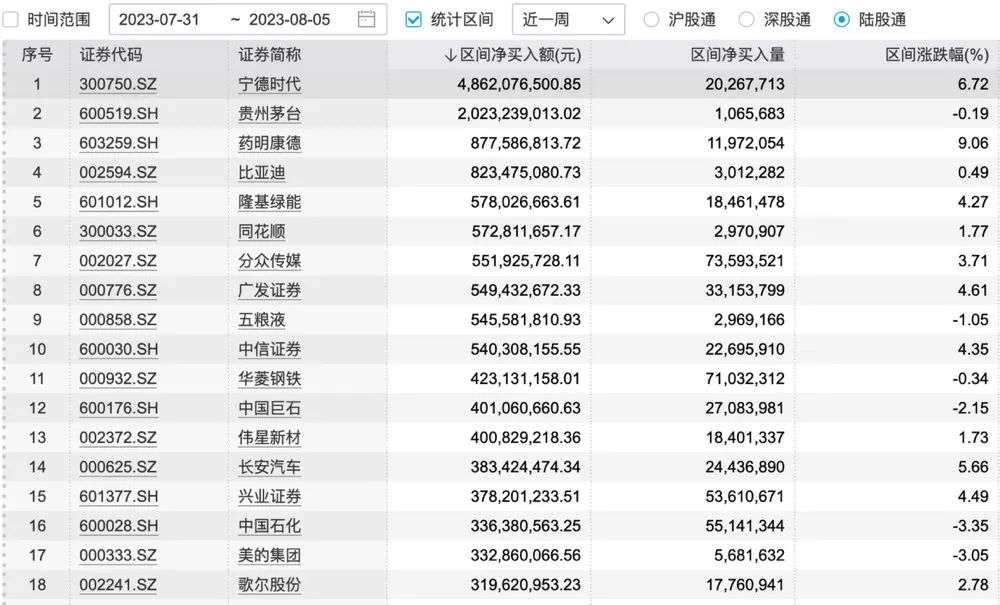The image size is (1000, 605).
Task: Open stock code 300033.SZ link
Action: point(118,231)
